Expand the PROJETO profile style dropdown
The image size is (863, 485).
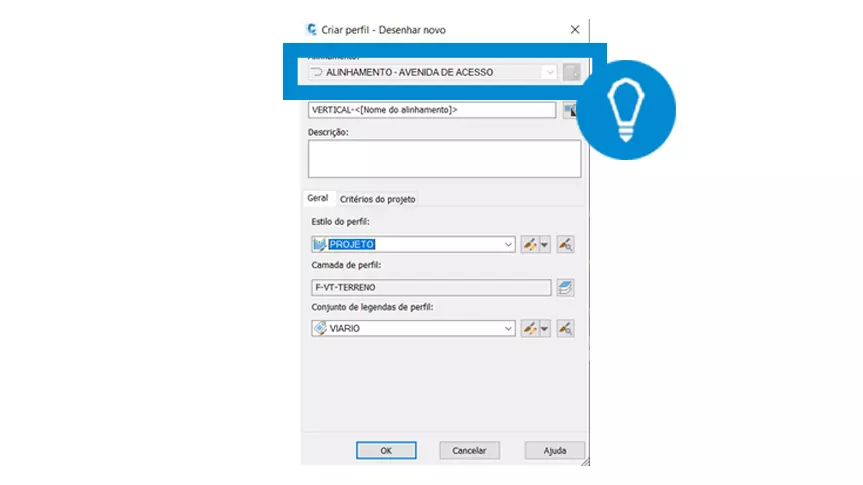[508, 244]
